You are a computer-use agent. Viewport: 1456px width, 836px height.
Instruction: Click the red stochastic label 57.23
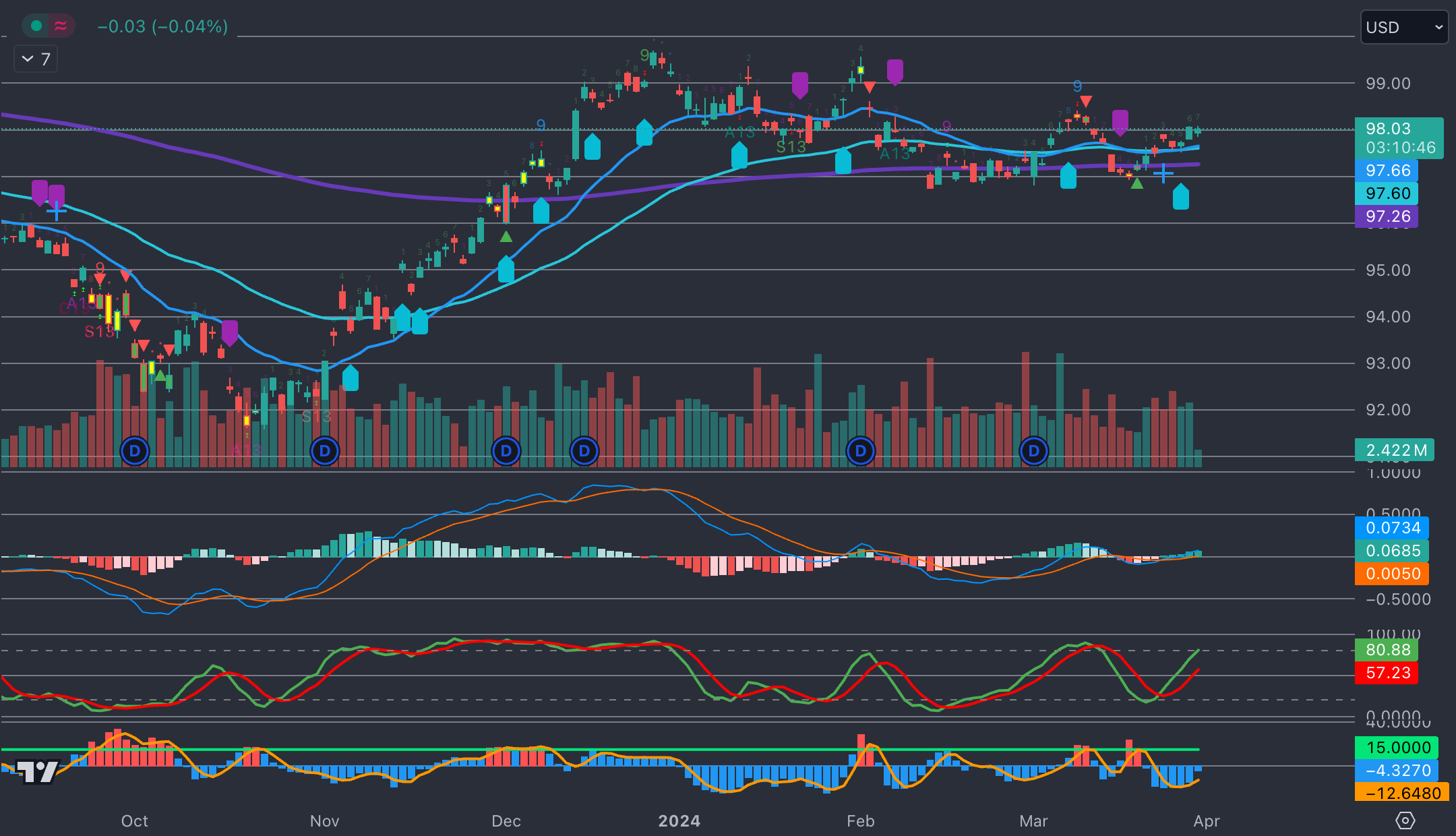(x=1387, y=673)
